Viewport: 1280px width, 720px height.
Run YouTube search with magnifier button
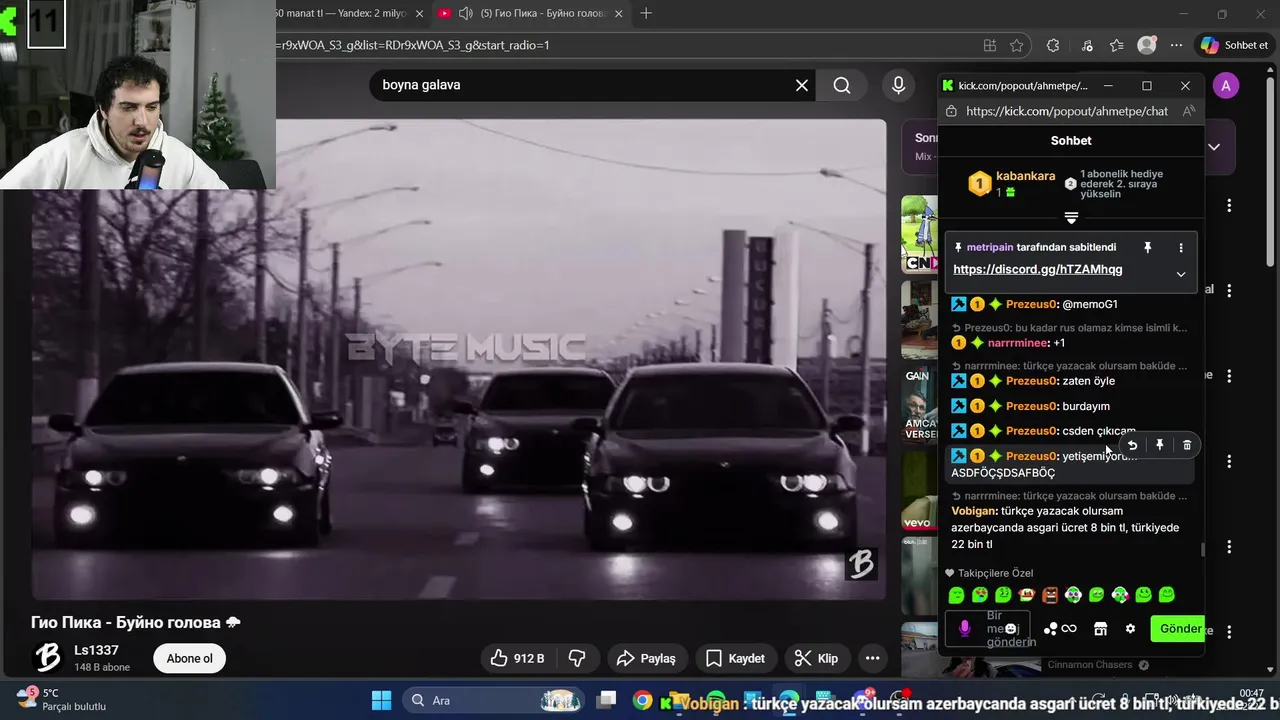point(842,85)
